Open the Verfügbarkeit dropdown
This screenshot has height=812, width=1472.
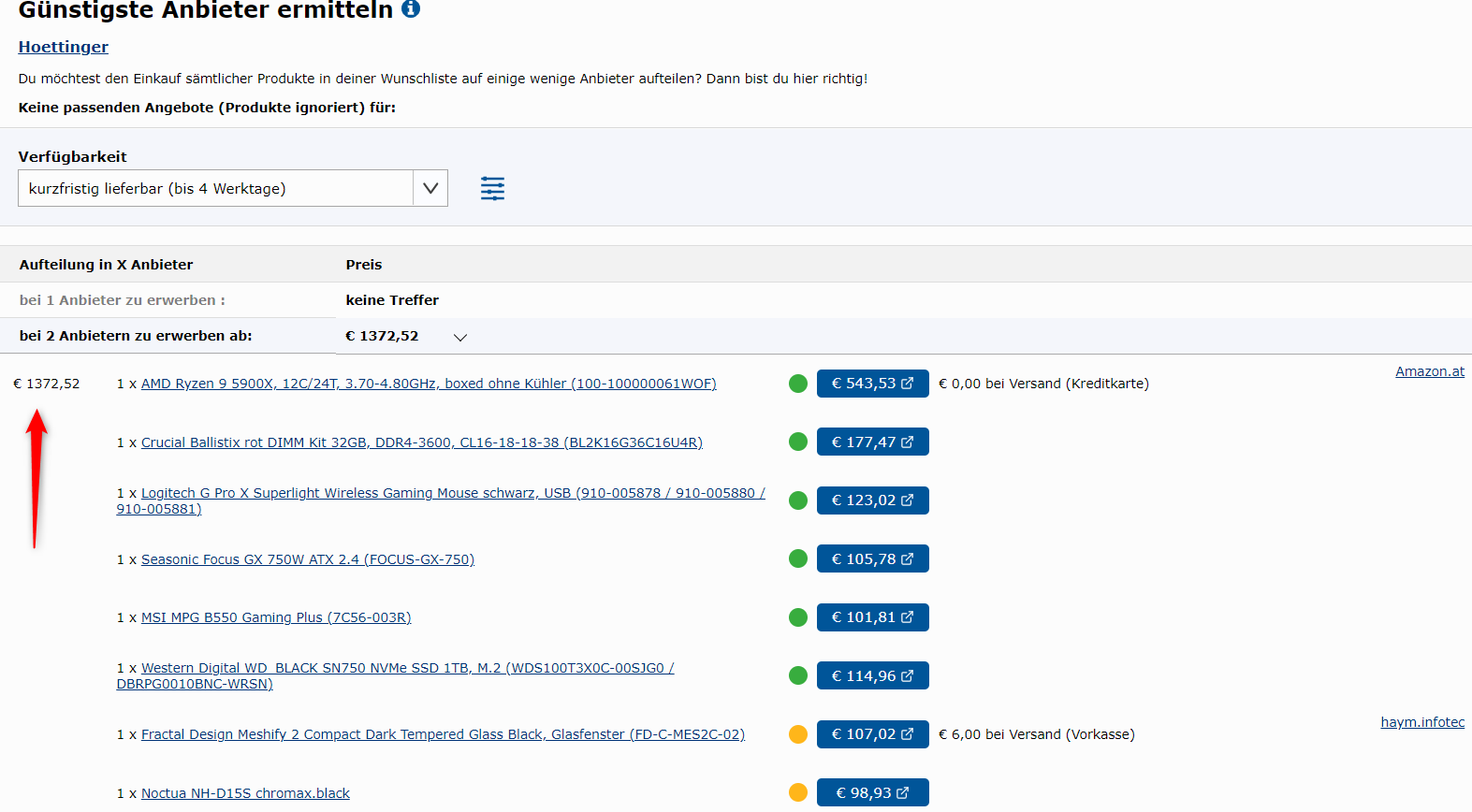click(233, 188)
